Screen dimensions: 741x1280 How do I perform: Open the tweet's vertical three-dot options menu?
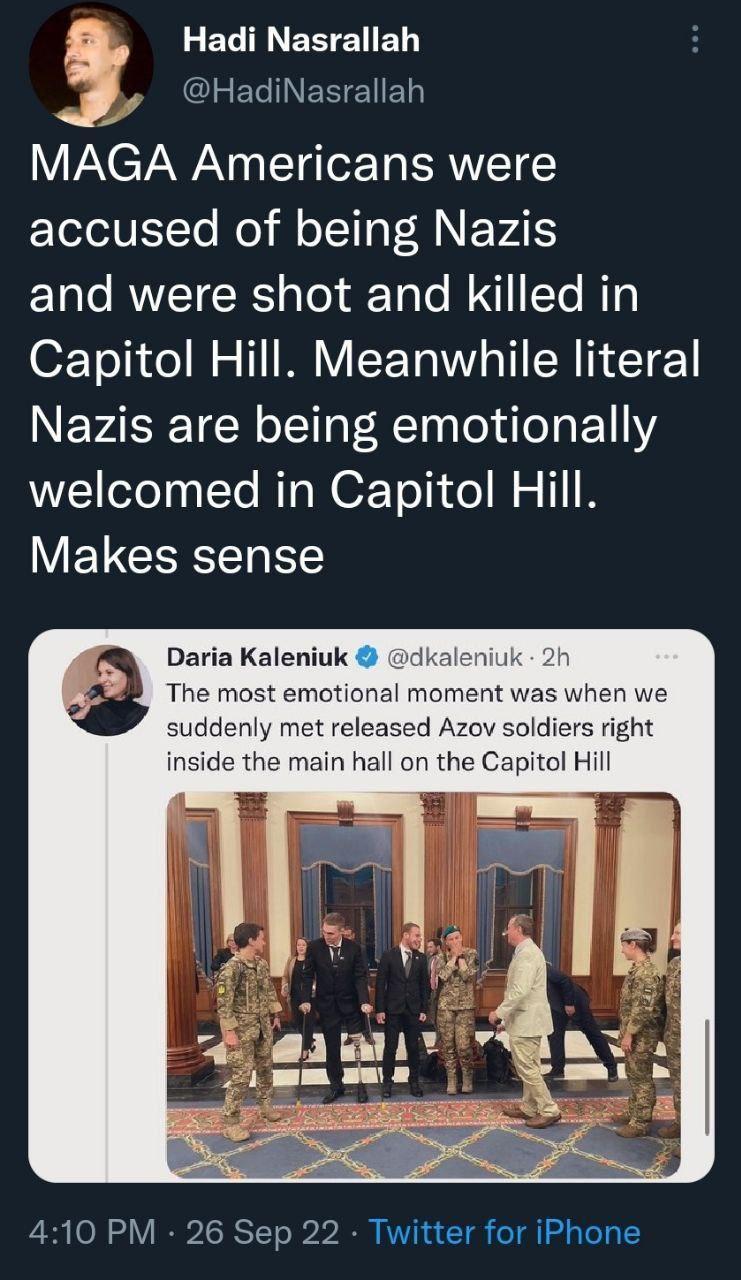click(x=696, y=40)
